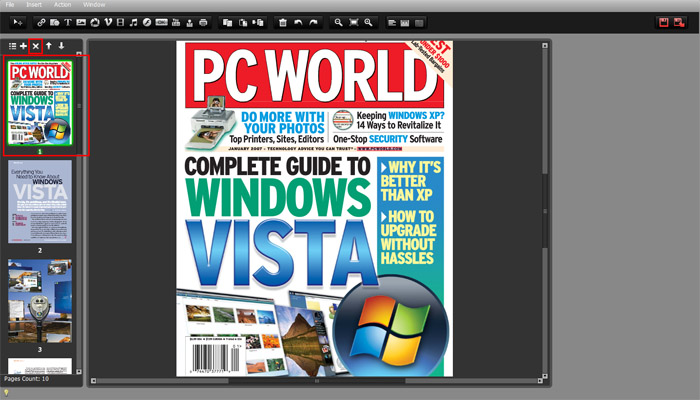Open the File menu
Screen dimensions: 700x400
point(10,4)
